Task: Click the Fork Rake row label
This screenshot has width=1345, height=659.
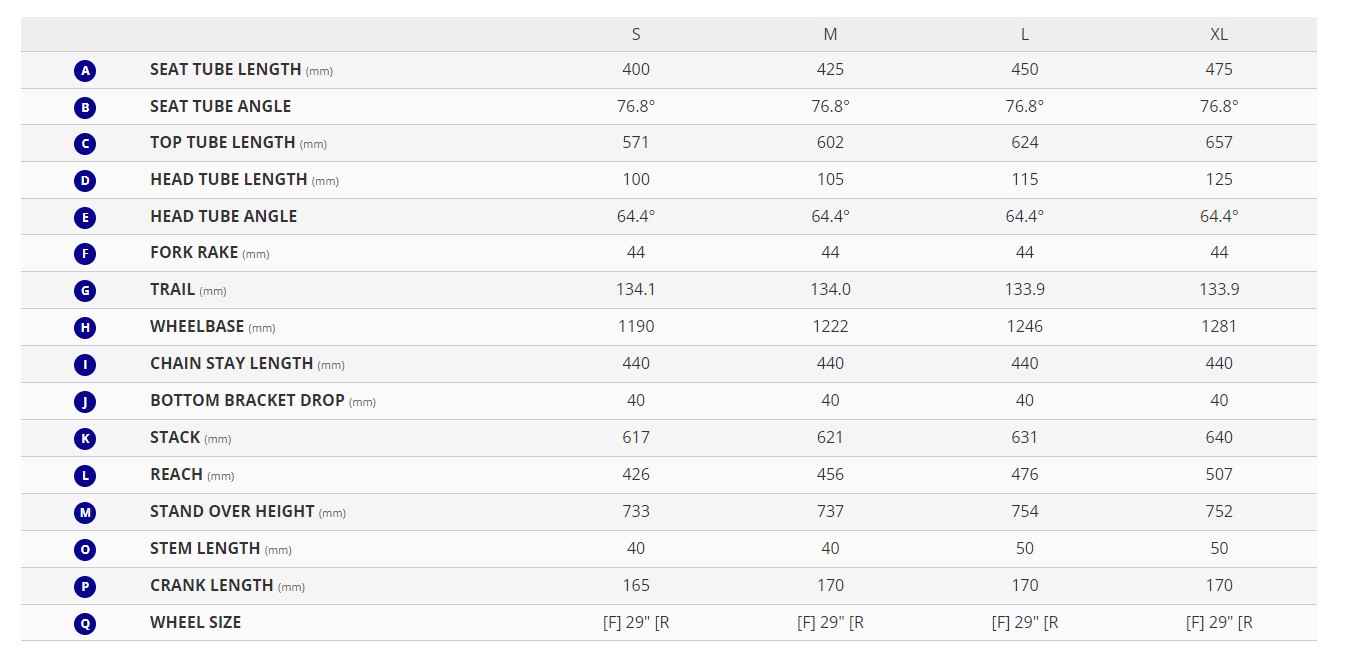Action: click(194, 253)
